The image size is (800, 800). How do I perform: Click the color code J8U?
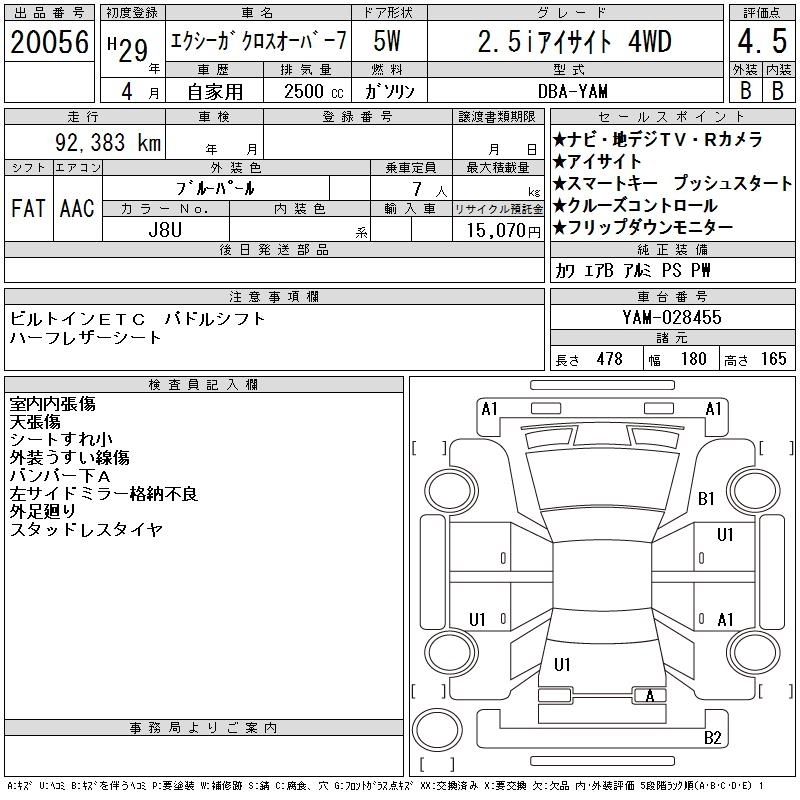(165, 230)
